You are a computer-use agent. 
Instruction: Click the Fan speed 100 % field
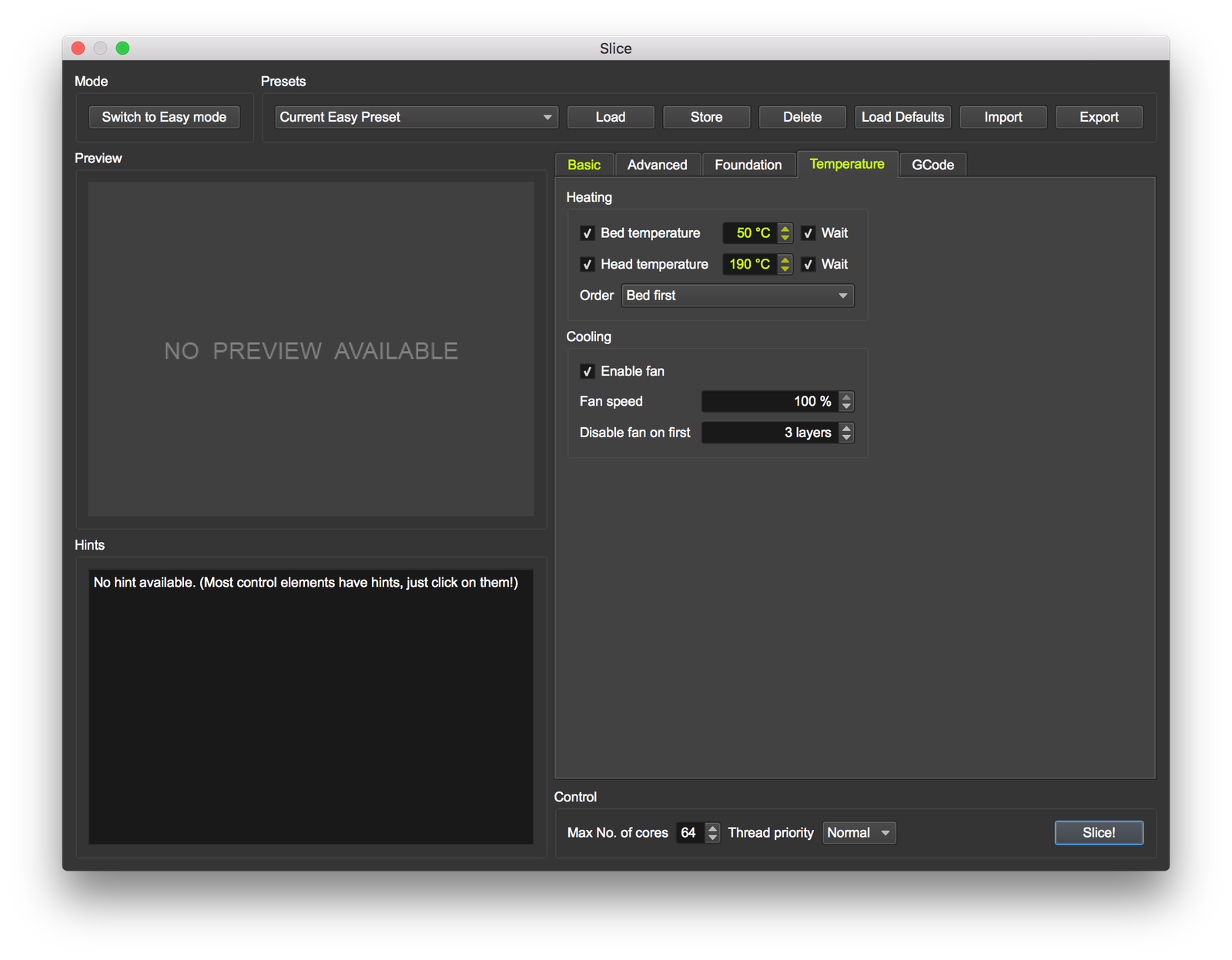[x=770, y=401]
